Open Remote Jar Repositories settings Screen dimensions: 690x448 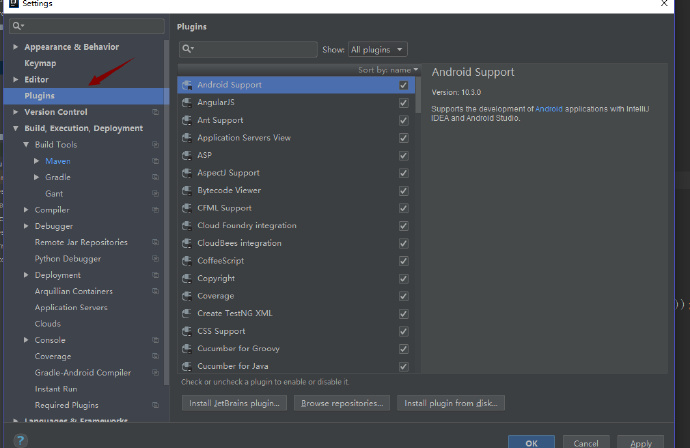pyautogui.click(x=81, y=242)
